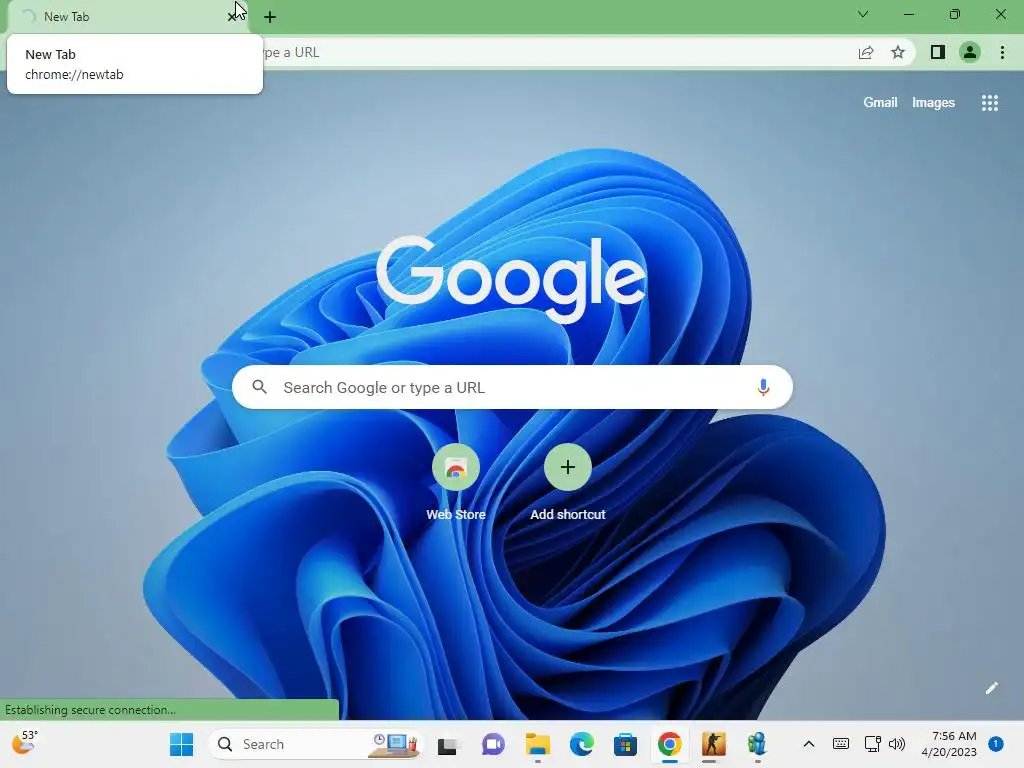Focus the address bar URL field
The width and height of the screenshot is (1024, 768).
[555, 52]
